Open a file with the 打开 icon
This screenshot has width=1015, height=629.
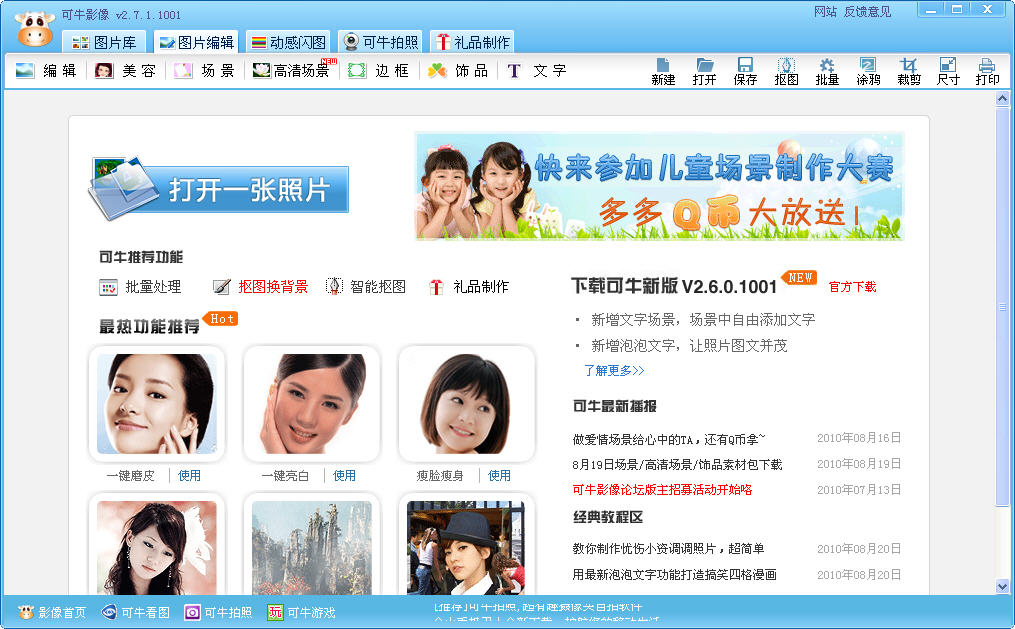pos(704,71)
